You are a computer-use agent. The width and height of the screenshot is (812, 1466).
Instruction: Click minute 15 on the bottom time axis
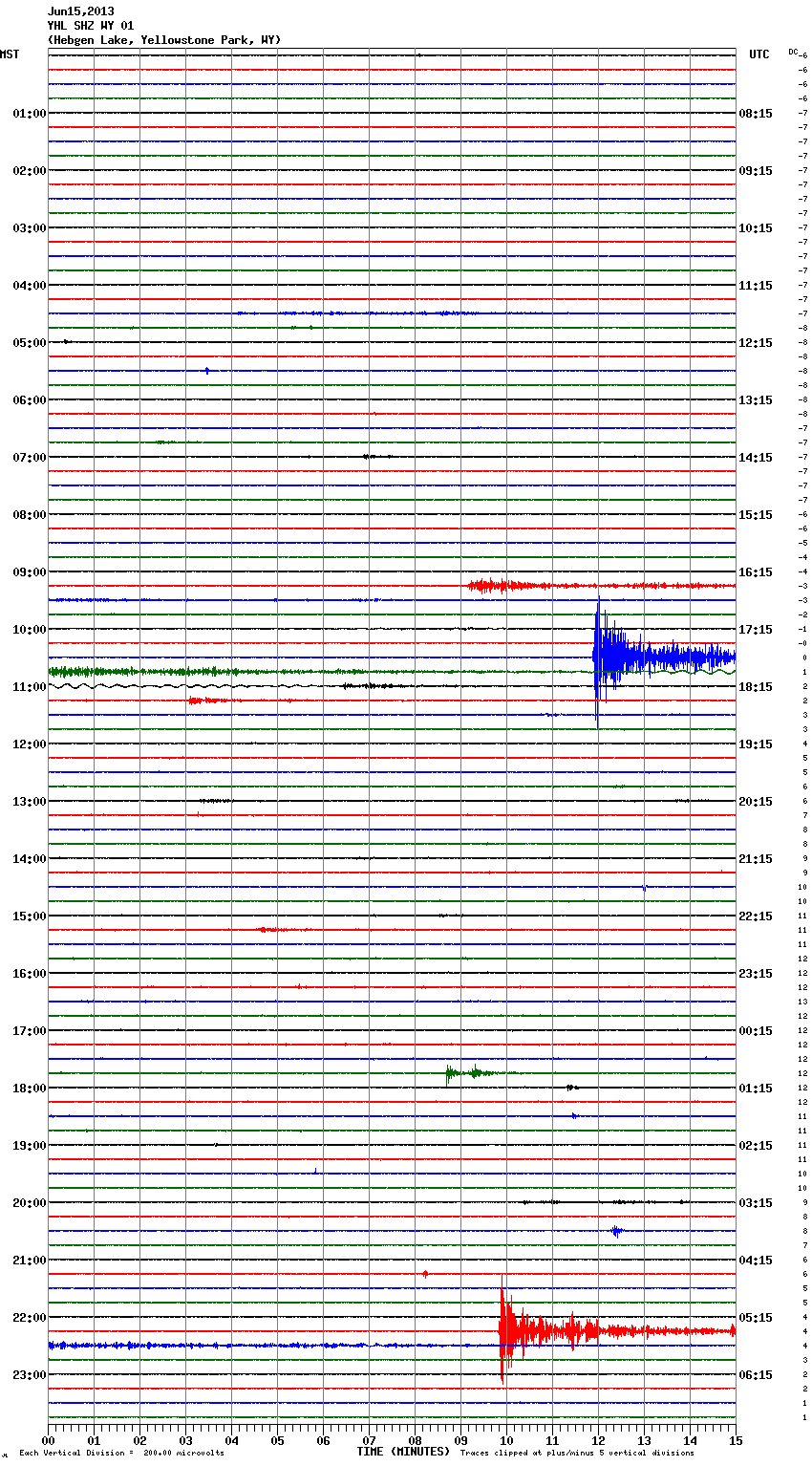[x=736, y=1440]
